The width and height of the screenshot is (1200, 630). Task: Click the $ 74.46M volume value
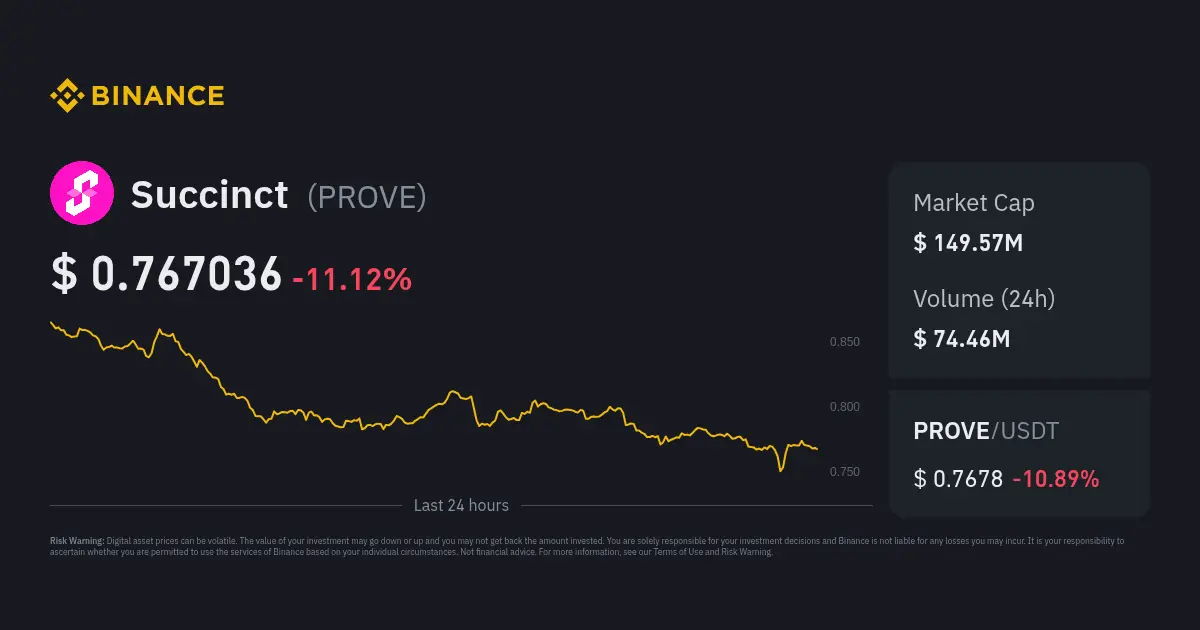(962, 339)
